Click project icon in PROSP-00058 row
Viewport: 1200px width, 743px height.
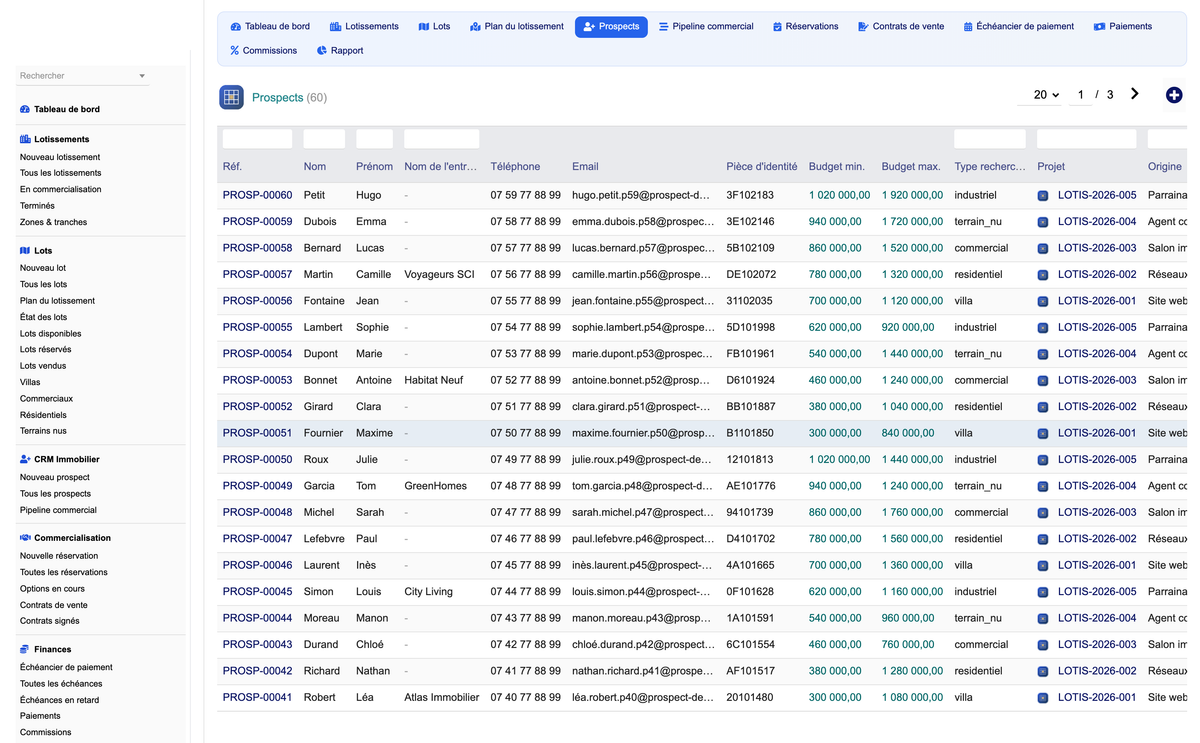tap(1043, 249)
